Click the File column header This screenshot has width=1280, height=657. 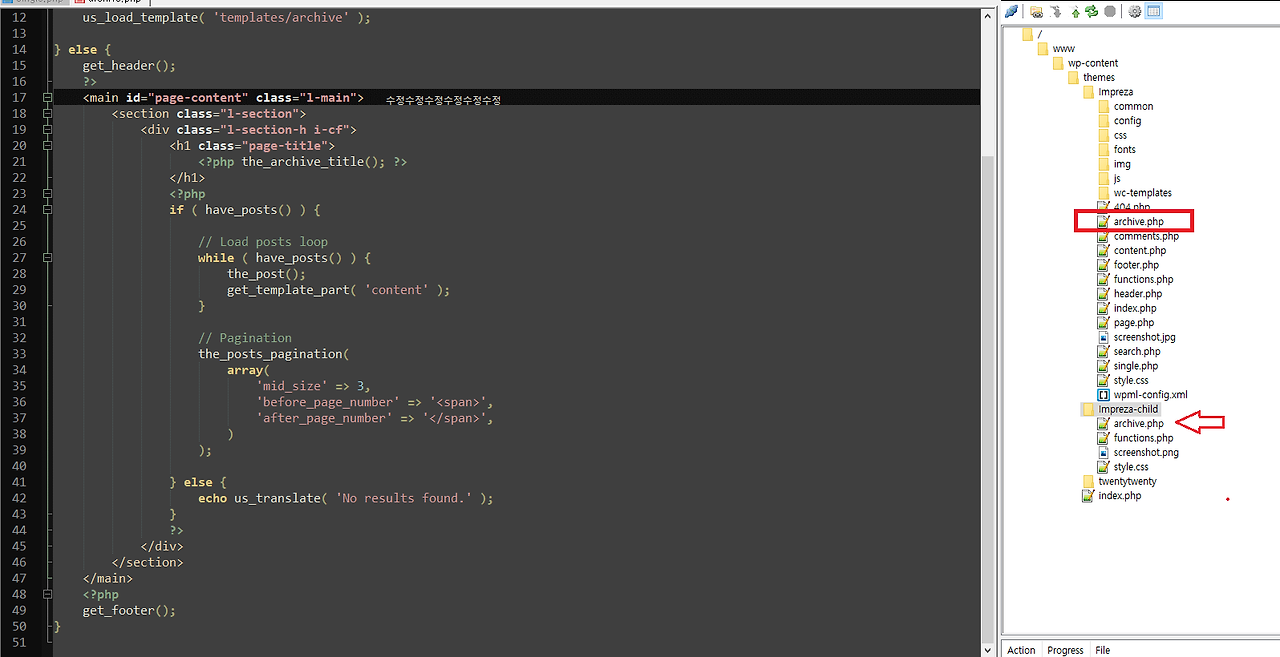(x=1102, y=650)
